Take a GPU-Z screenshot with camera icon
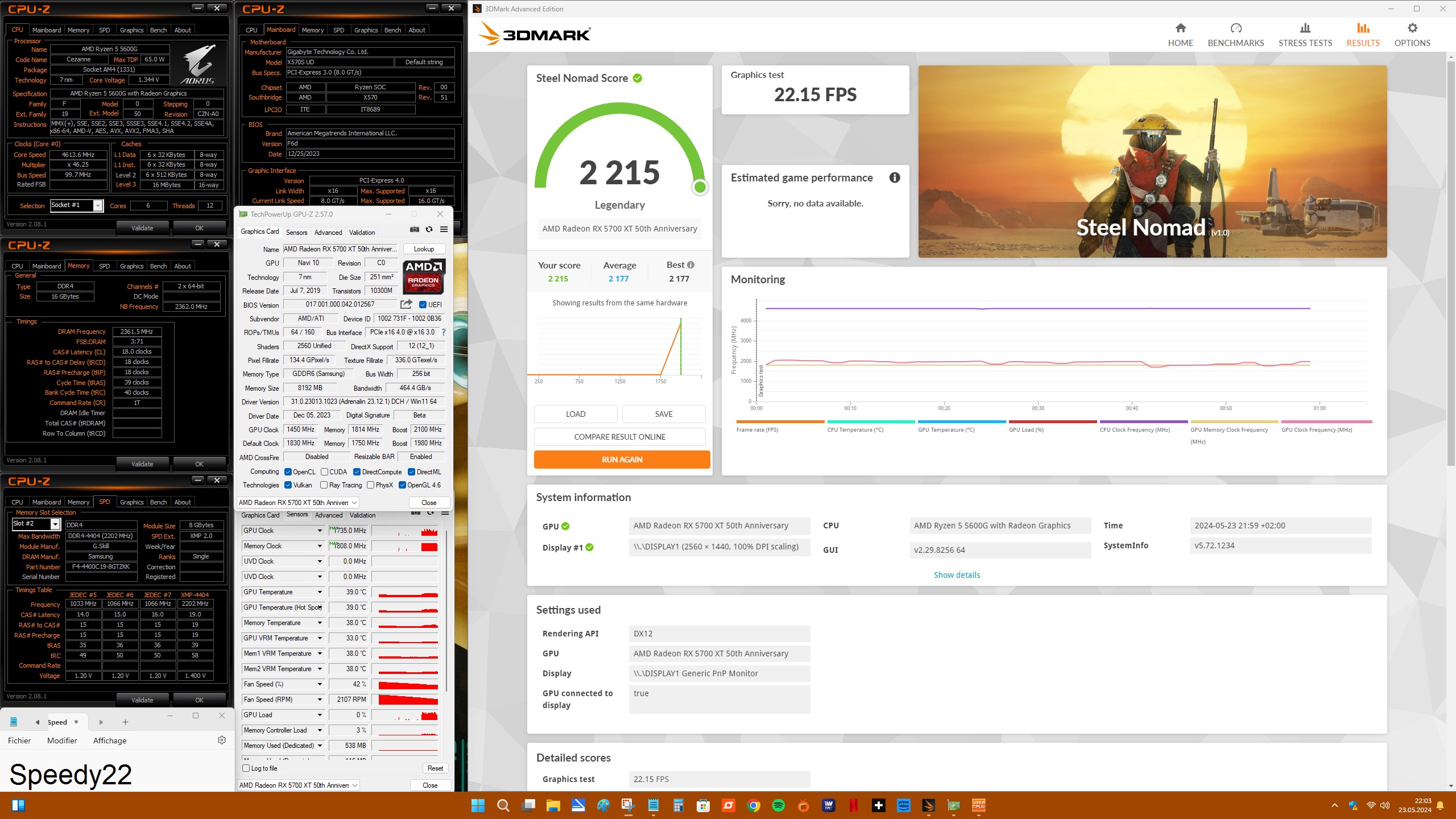Viewport: 1456px width, 819px height. point(415,229)
